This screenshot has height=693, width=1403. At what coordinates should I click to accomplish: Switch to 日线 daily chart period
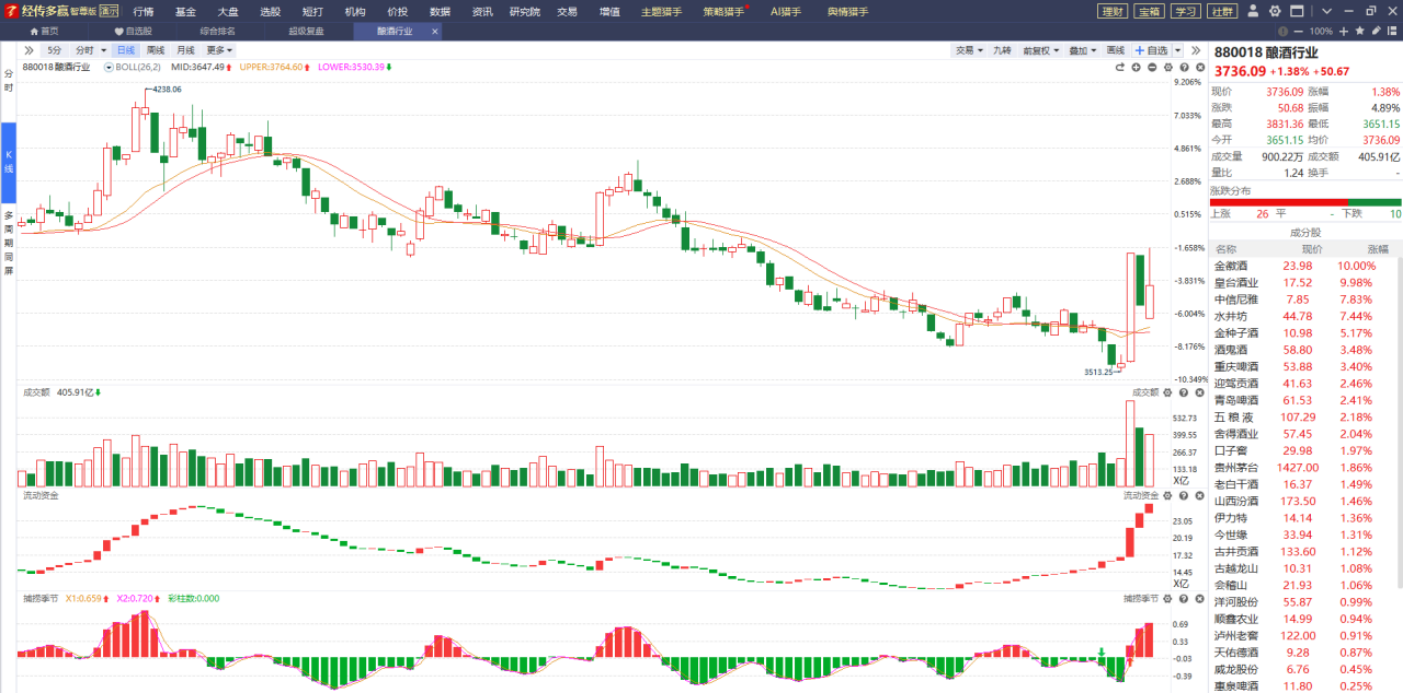pos(125,50)
